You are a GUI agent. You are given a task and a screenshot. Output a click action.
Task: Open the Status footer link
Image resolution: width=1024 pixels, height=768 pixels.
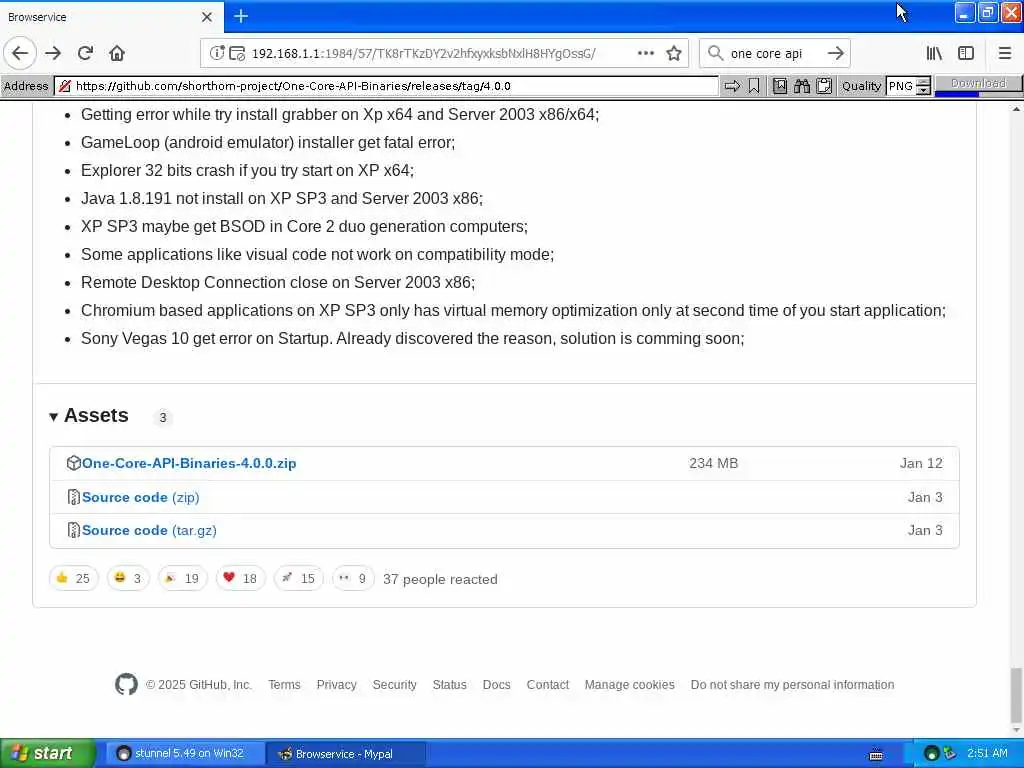449,684
